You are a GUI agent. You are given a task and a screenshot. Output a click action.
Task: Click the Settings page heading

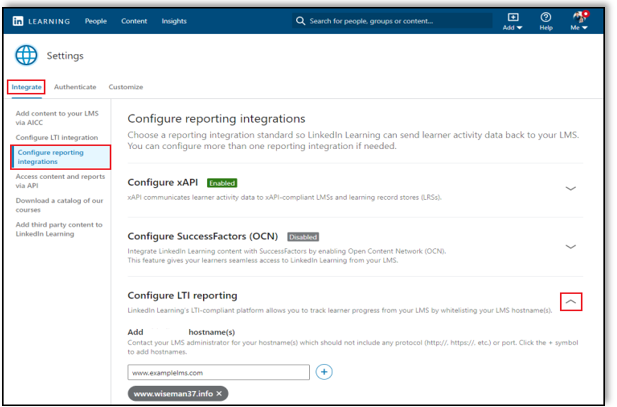[x=65, y=56]
